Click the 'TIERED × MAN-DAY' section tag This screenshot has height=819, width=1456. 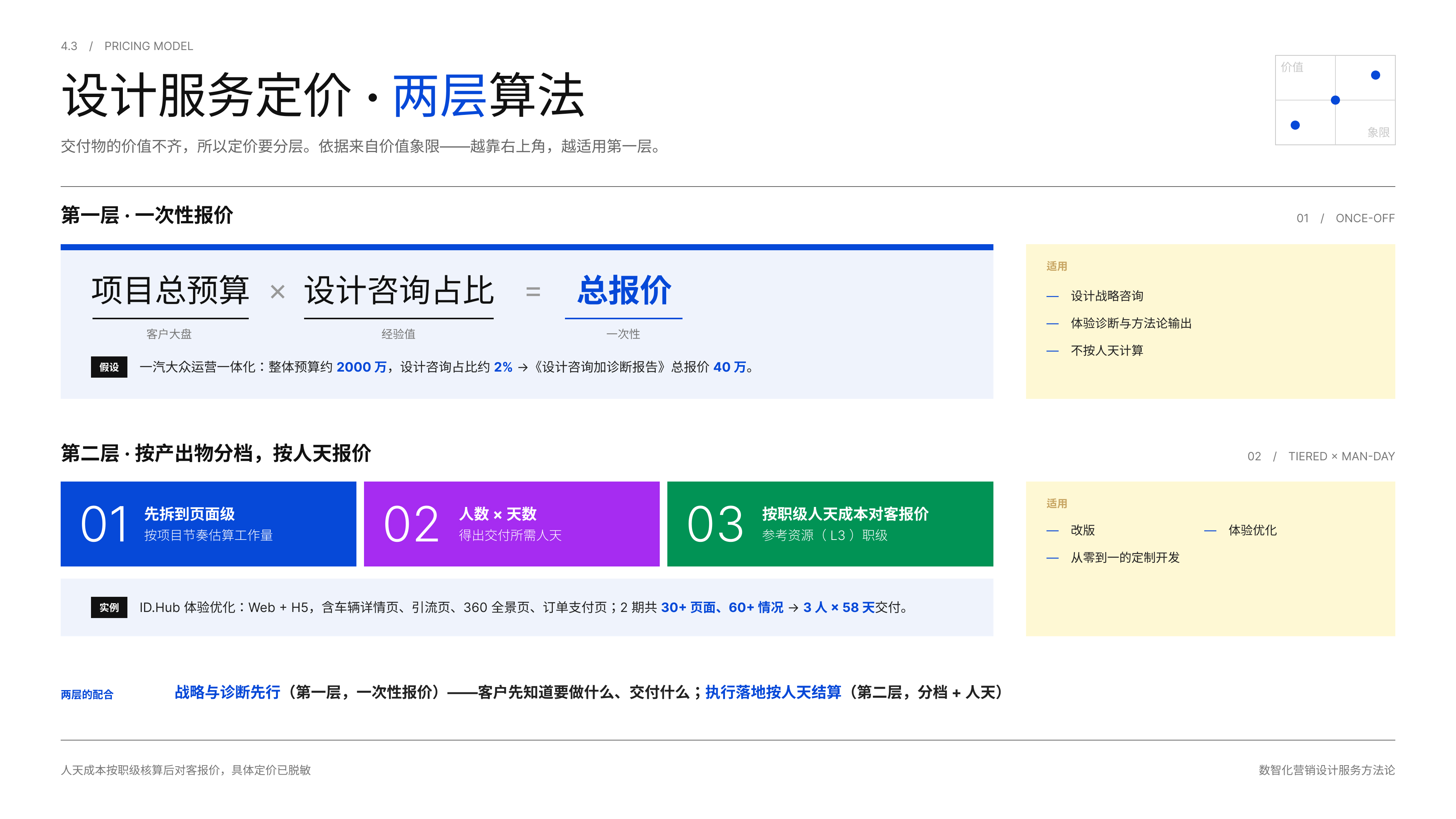[1341, 456]
